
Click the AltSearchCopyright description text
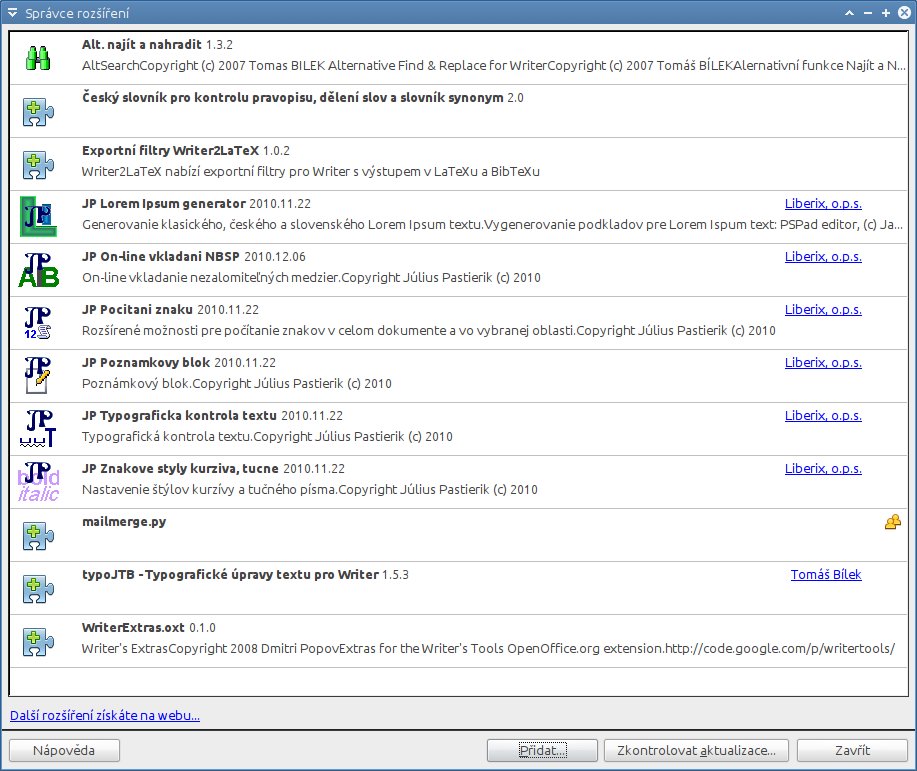tap(494, 66)
